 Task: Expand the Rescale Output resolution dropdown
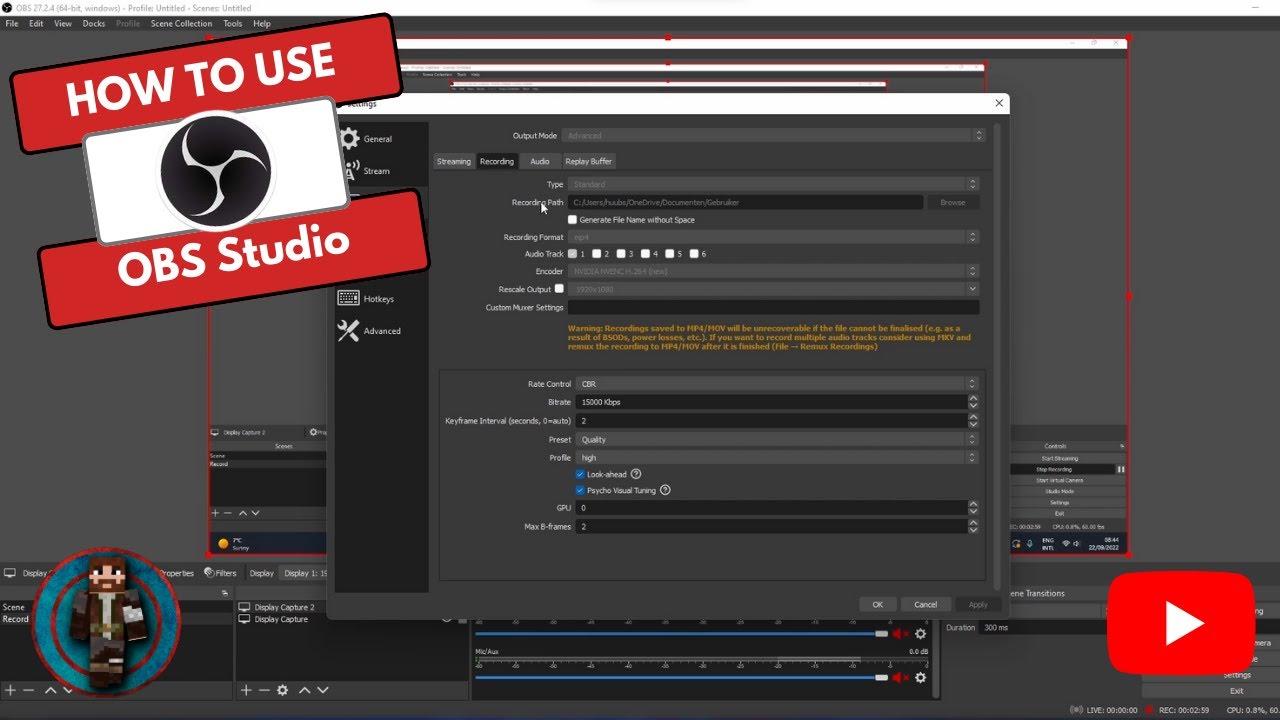point(772,289)
